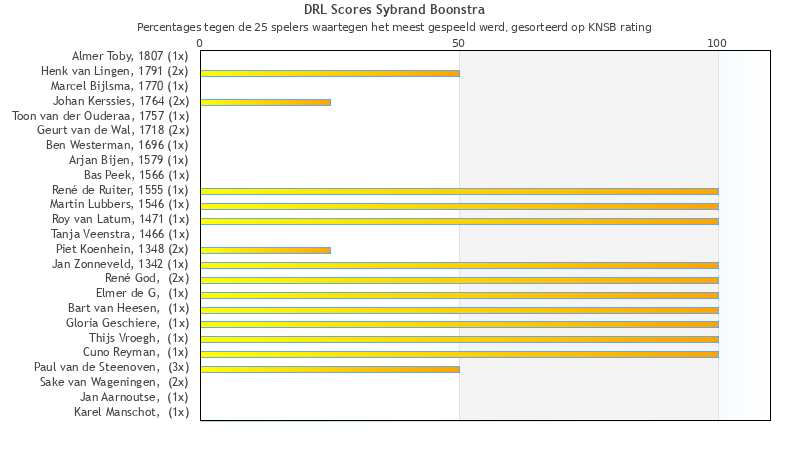Click the percentages subtitle text

click(394, 27)
